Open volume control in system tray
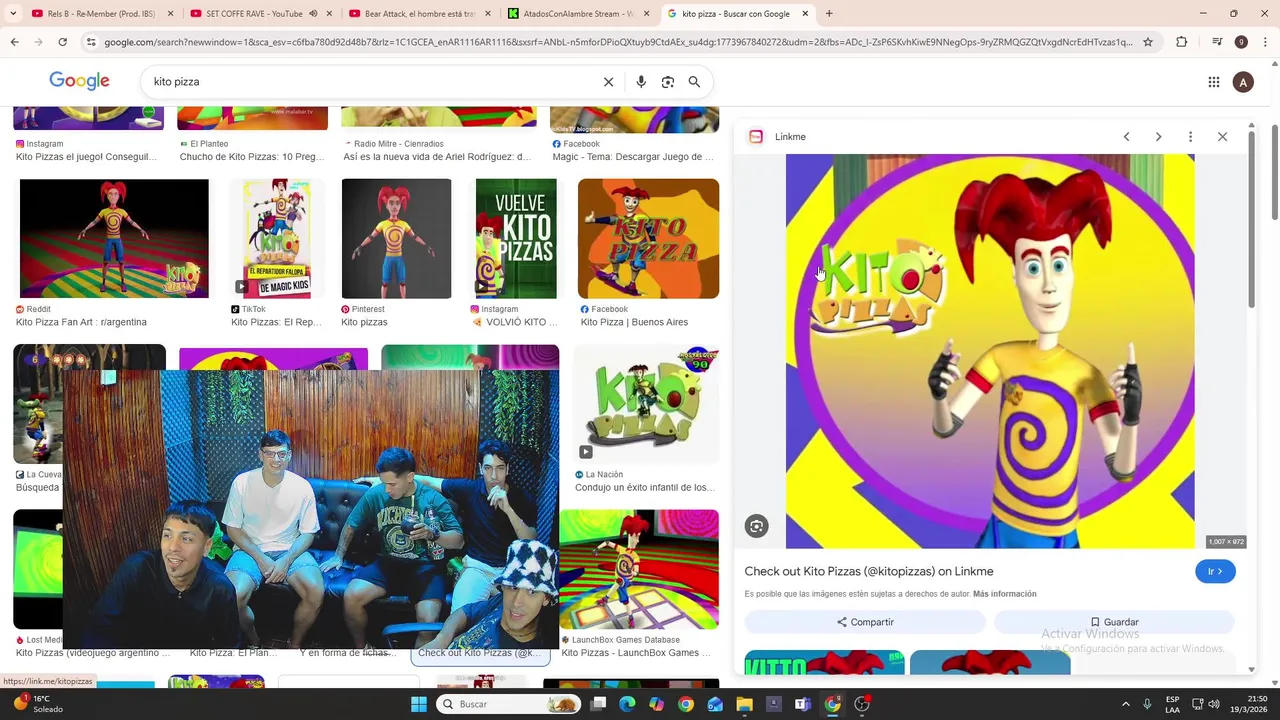The width and height of the screenshot is (1280, 720). coord(1215,704)
